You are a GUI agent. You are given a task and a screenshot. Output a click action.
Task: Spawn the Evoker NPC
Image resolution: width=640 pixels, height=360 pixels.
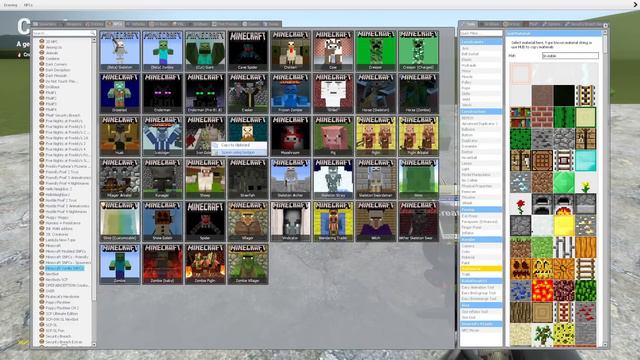248,93
